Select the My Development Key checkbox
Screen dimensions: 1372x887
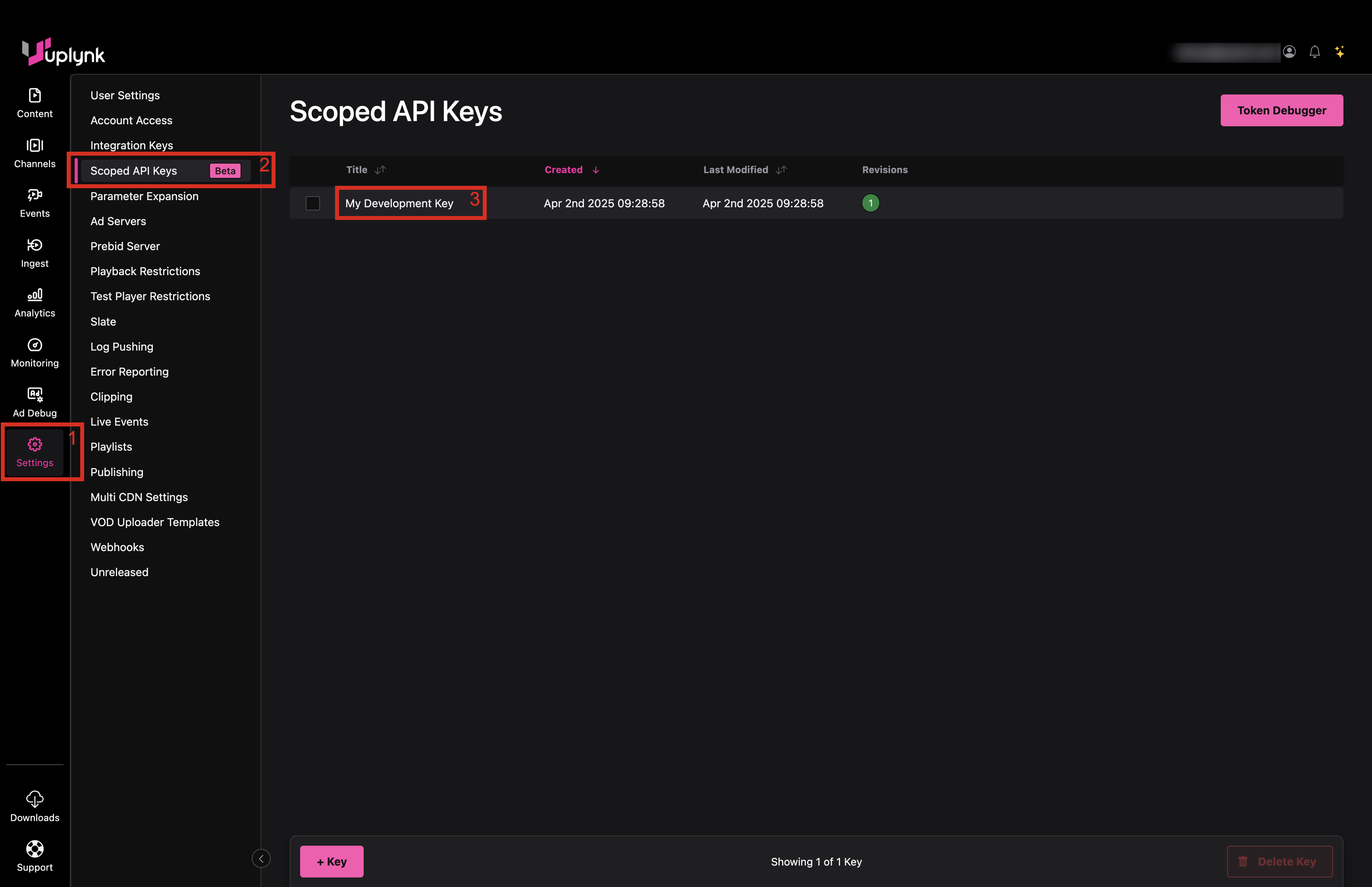tap(312, 203)
